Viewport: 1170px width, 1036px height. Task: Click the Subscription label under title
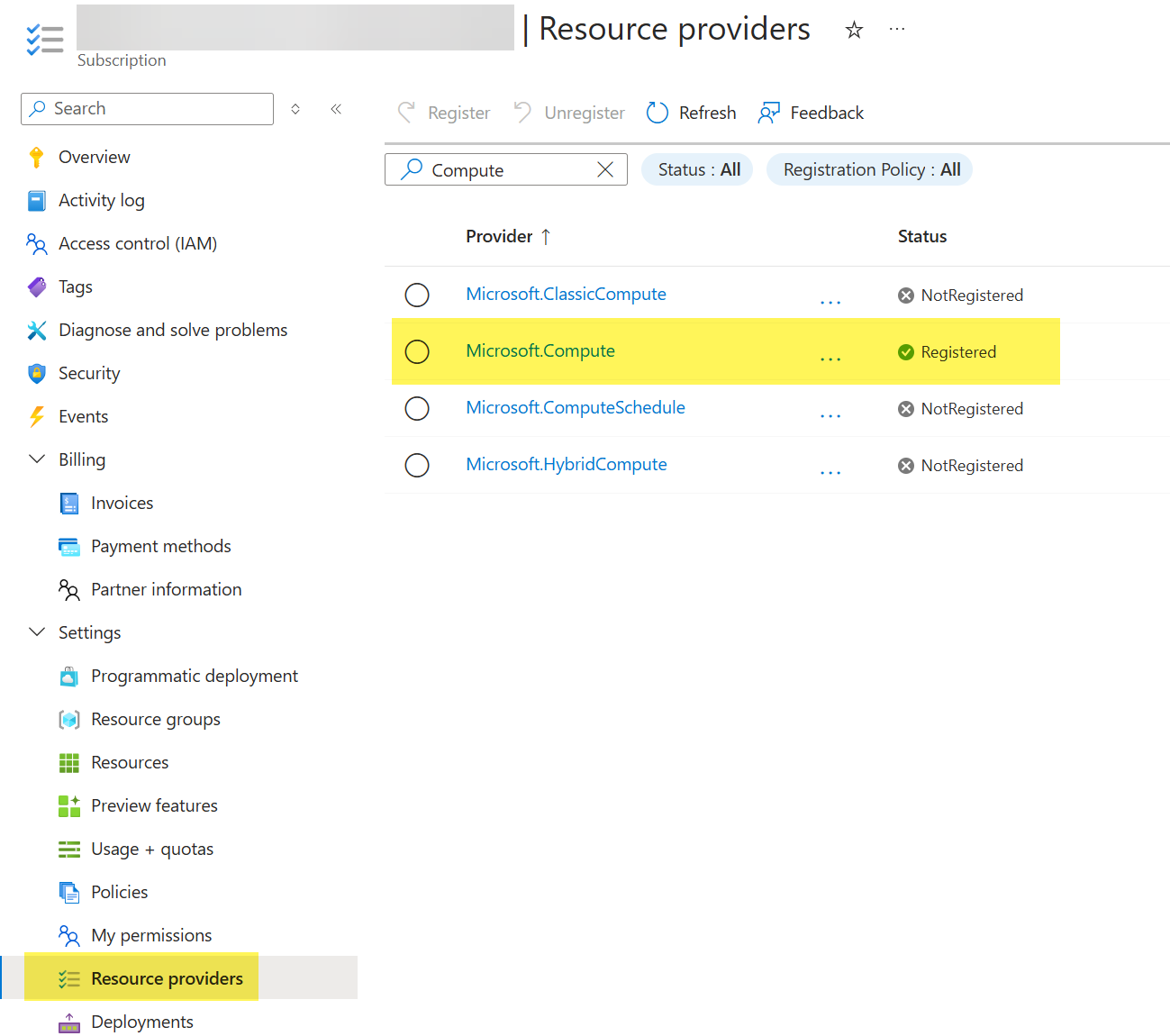tap(122, 60)
